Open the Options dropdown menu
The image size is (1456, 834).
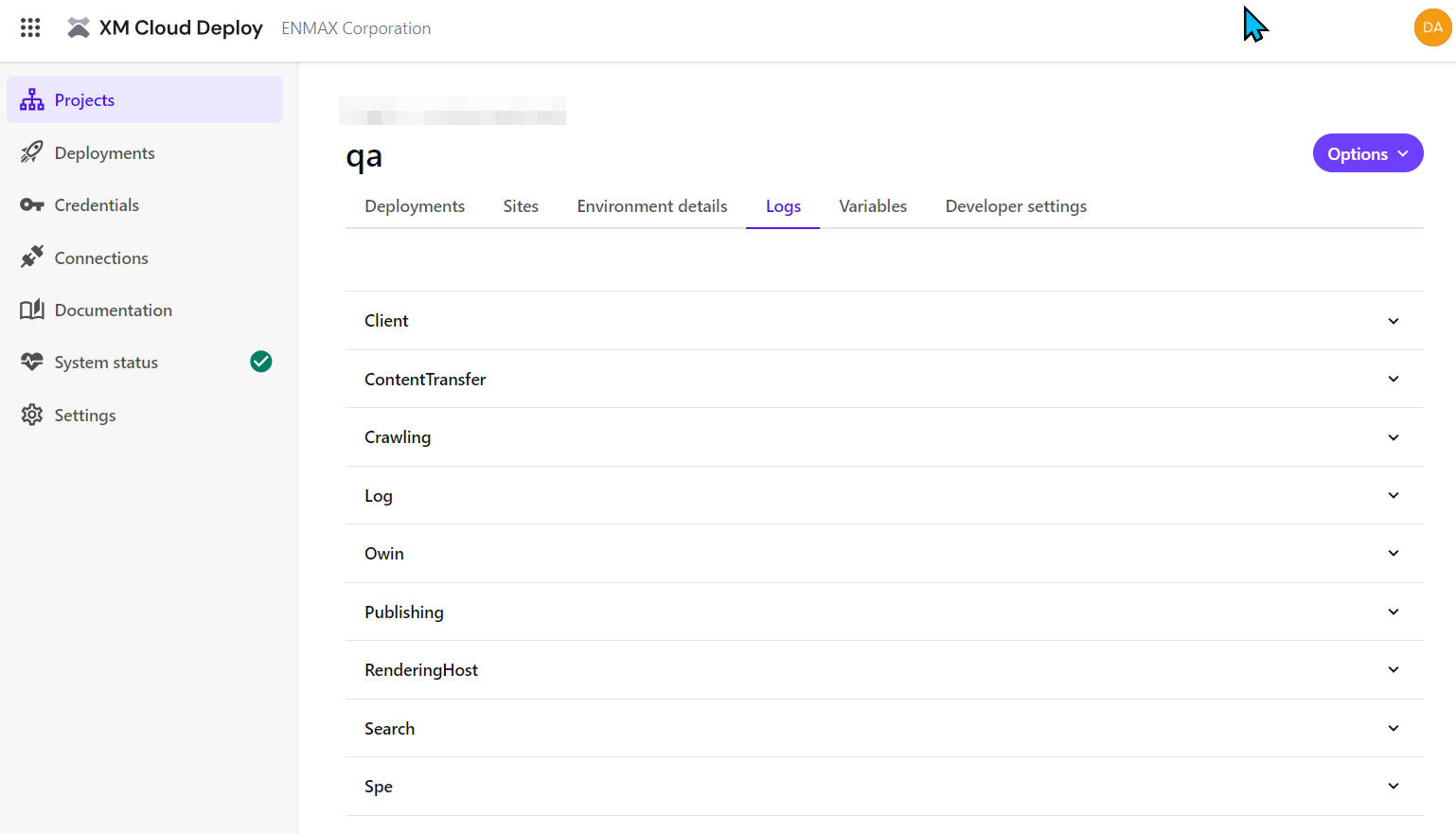[1367, 152]
